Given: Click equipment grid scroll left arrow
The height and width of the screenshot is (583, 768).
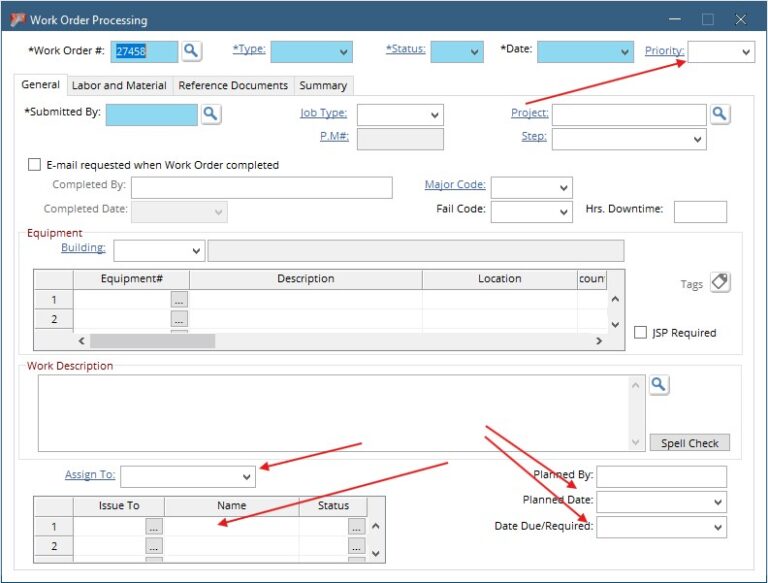Looking at the screenshot, I should [82, 340].
